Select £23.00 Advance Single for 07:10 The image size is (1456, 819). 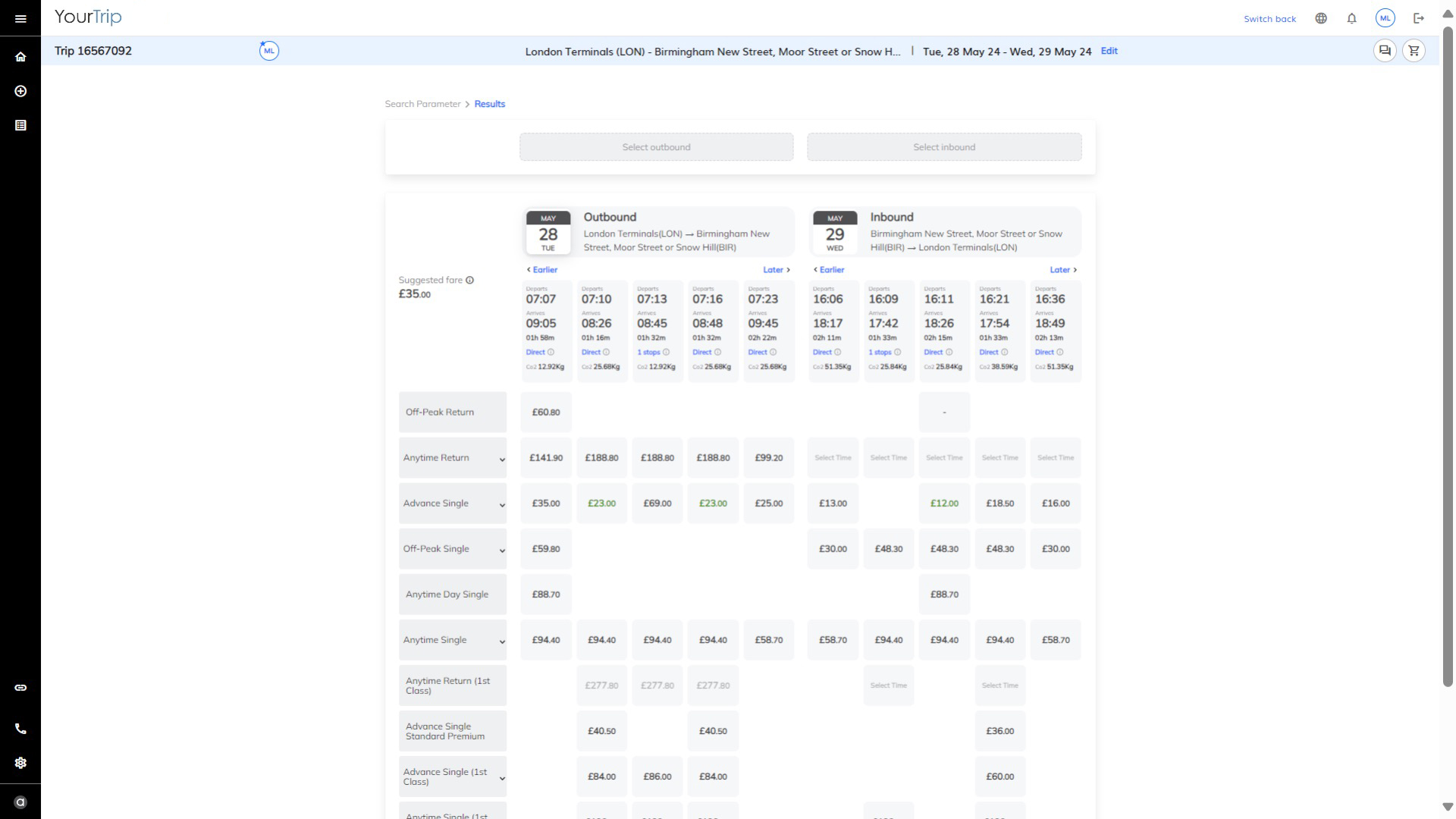[x=601, y=504]
